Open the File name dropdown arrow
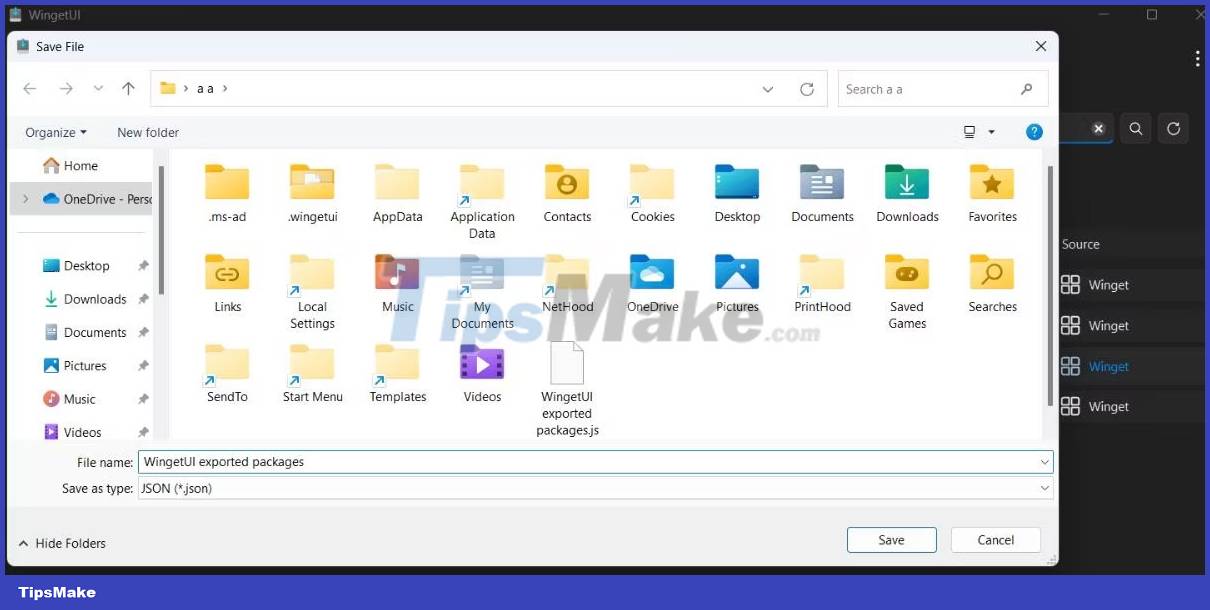The height and width of the screenshot is (610, 1210). pyautogui.click(x=1045, y=462)
